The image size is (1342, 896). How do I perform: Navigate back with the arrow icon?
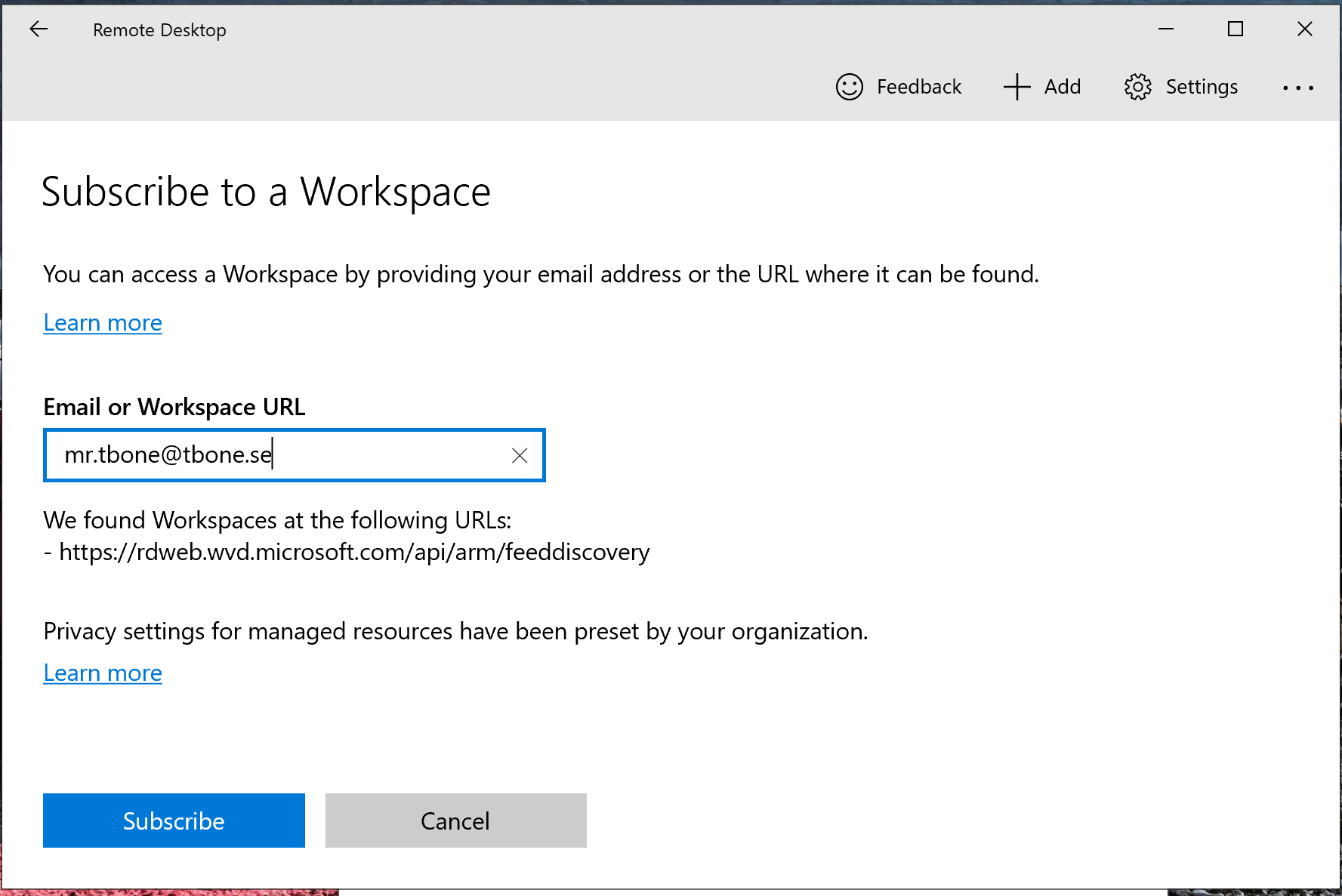pyautogui.click(x=38, y=29)
